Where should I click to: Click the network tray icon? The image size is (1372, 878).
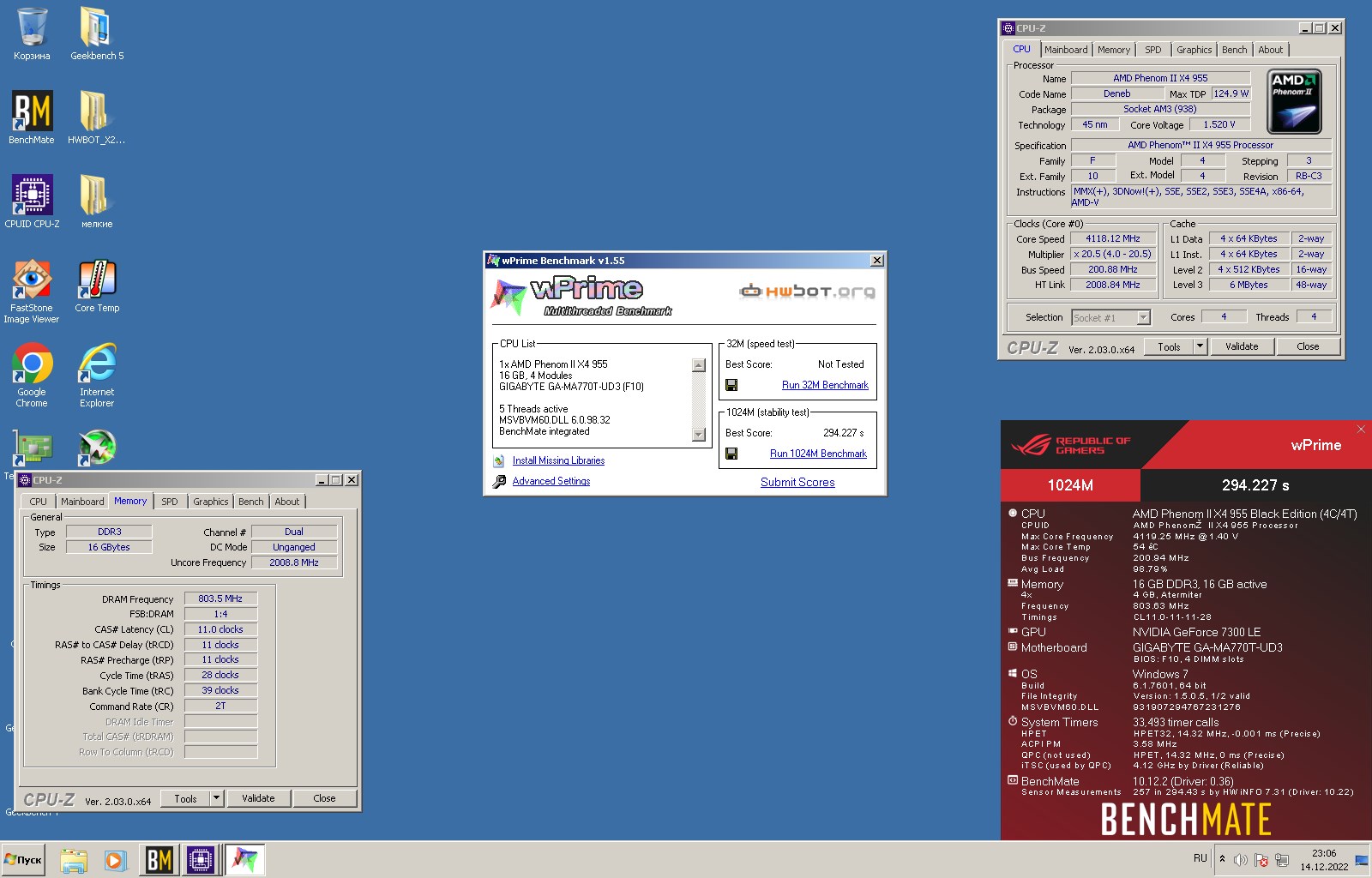click(x=1282, y=860)
